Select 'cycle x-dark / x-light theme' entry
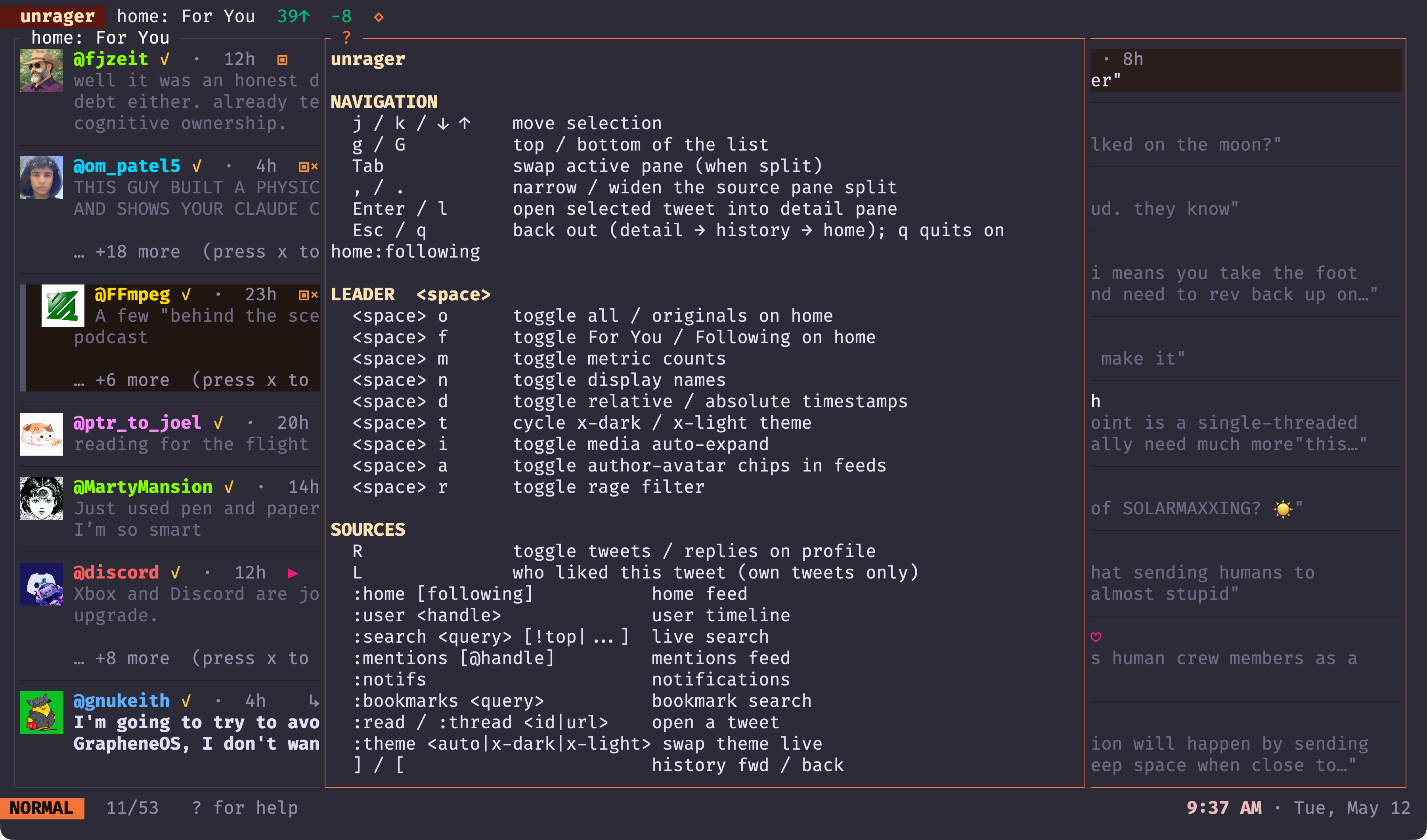The image size is (1427, 840). [x=582, y=424]
